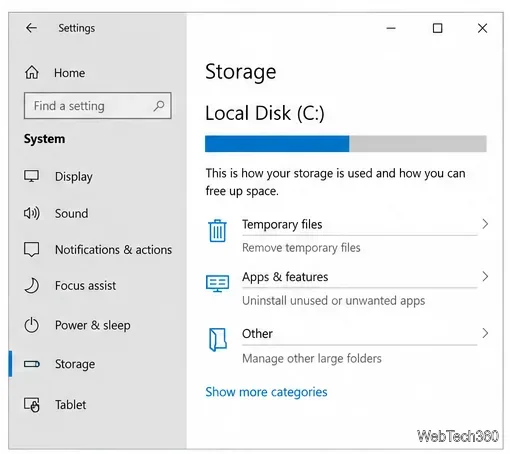This screenshot has width=510, height=454.
Task: Navigate to Power & sleep
Action: pos(93,325)
